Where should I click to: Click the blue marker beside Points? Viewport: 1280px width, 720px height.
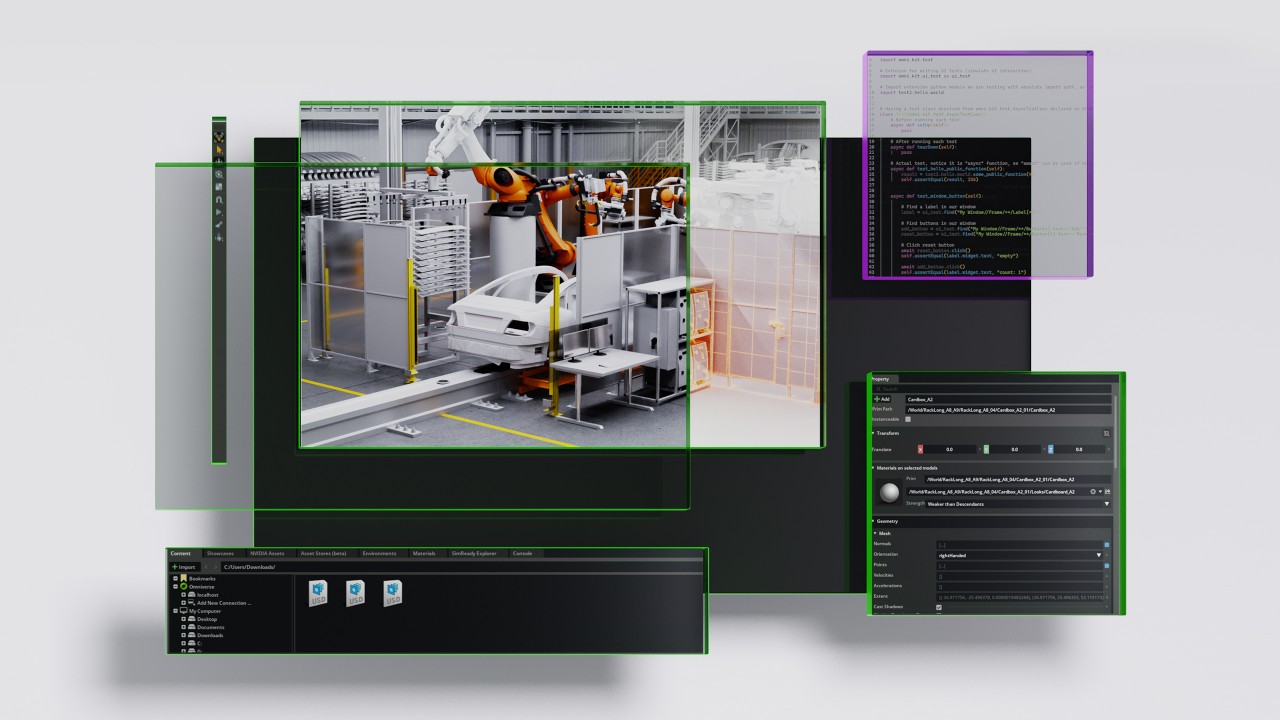click(1107, 566)
